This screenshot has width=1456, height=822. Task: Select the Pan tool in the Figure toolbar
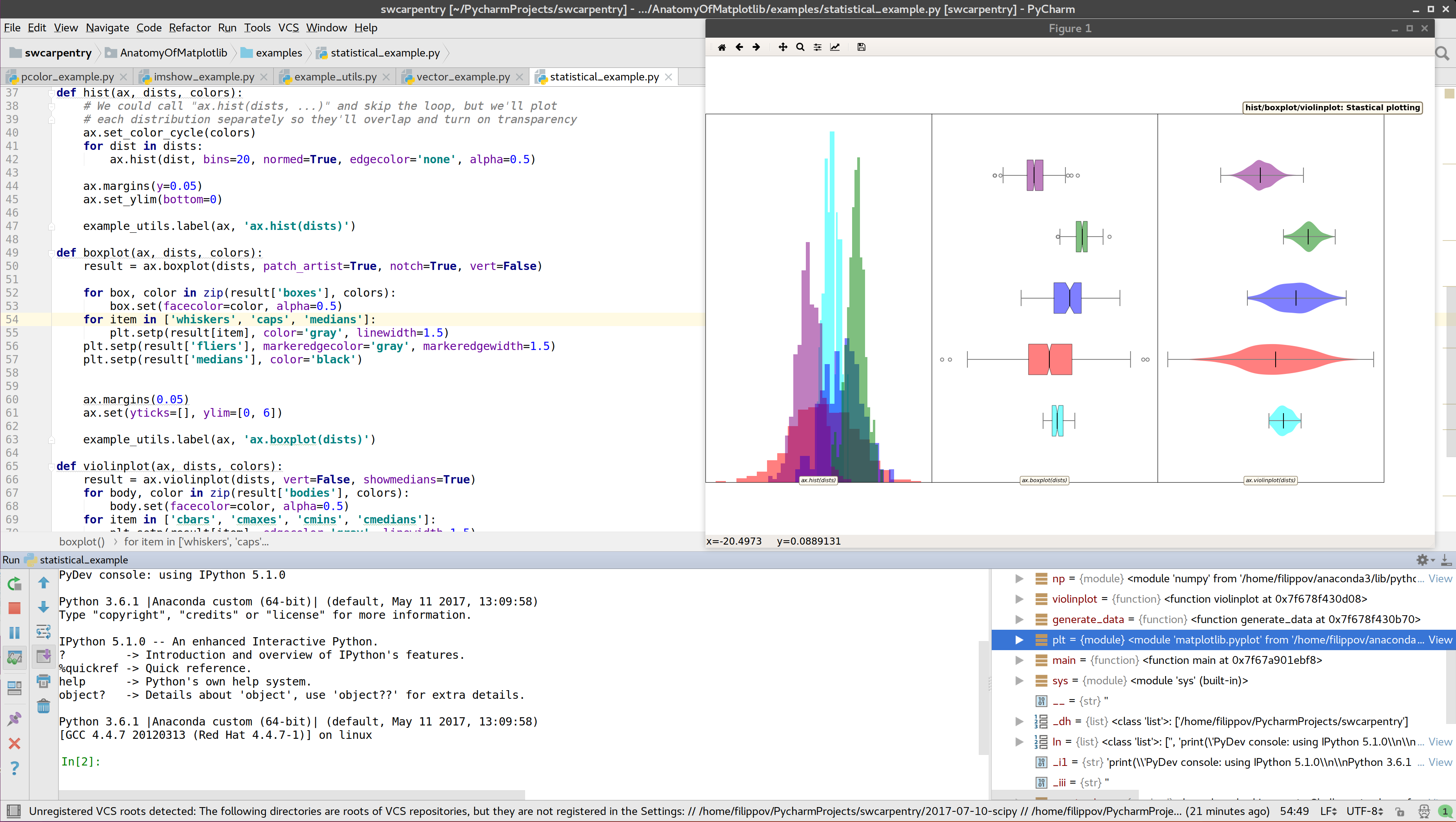point(783,47)
